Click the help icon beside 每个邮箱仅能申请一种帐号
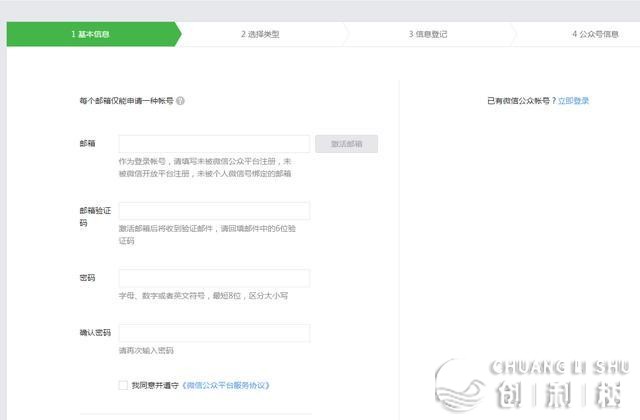The height and width of the screenshot is (420, 640). coord(180,101)
